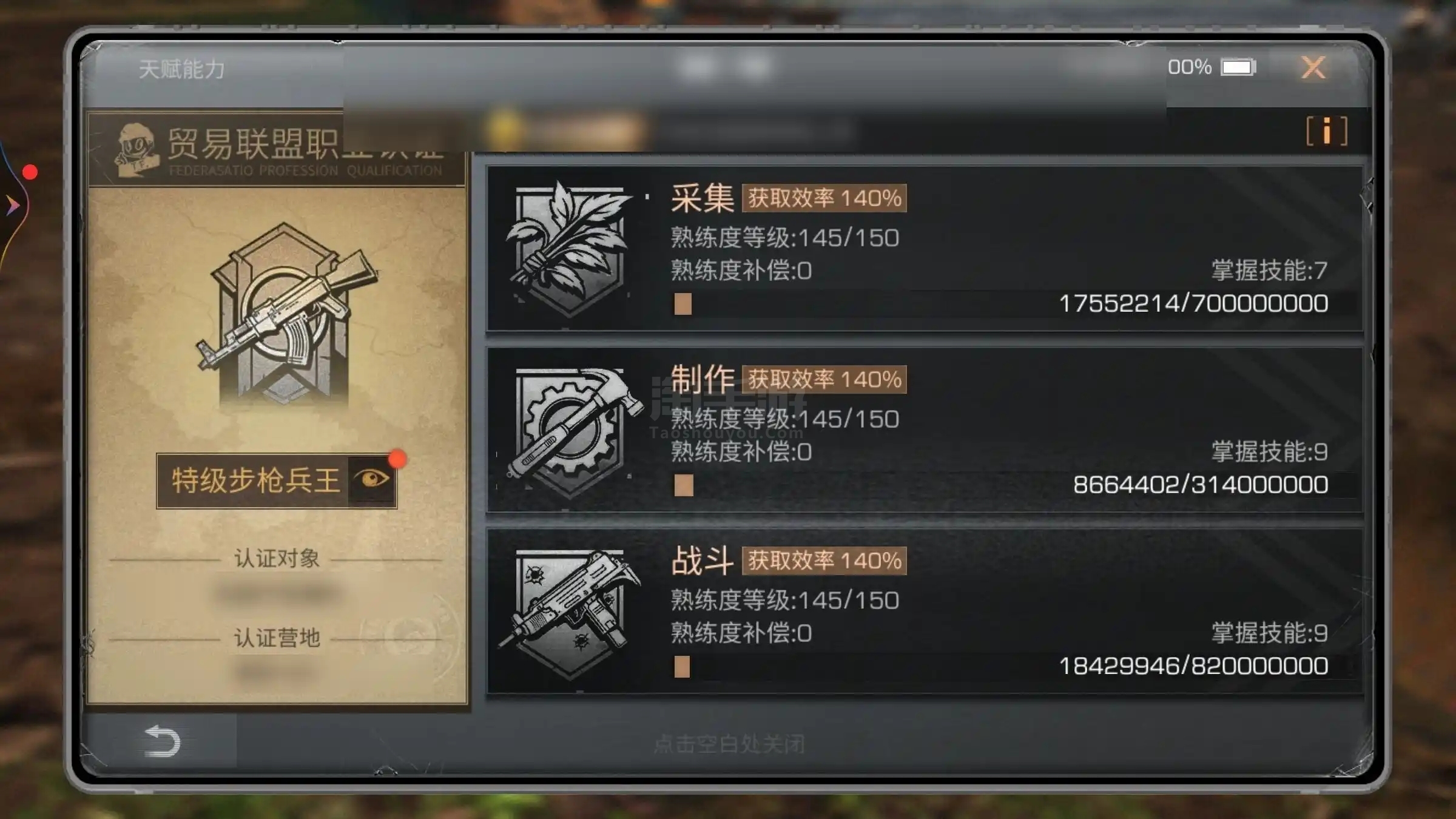Click the gathering leaf badge icon
The height and width of the screenshot is (819, 1456).
click(569, 249)
